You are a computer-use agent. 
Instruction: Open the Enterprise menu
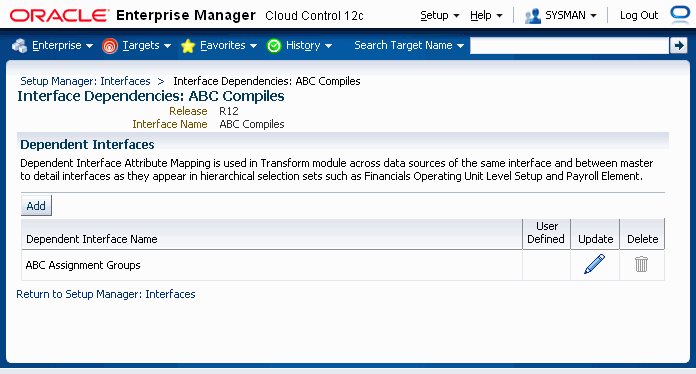point(62,45)
